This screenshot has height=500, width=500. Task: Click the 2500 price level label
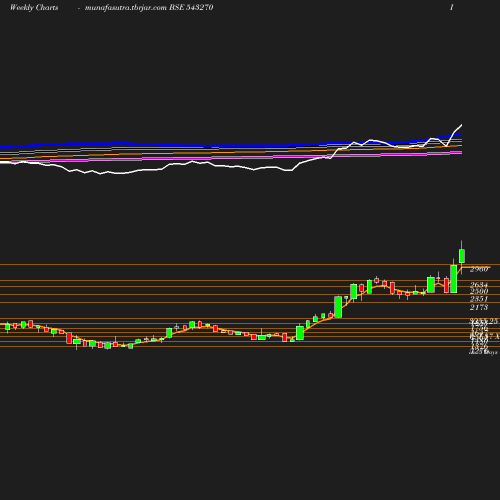(x=479, y=291)
